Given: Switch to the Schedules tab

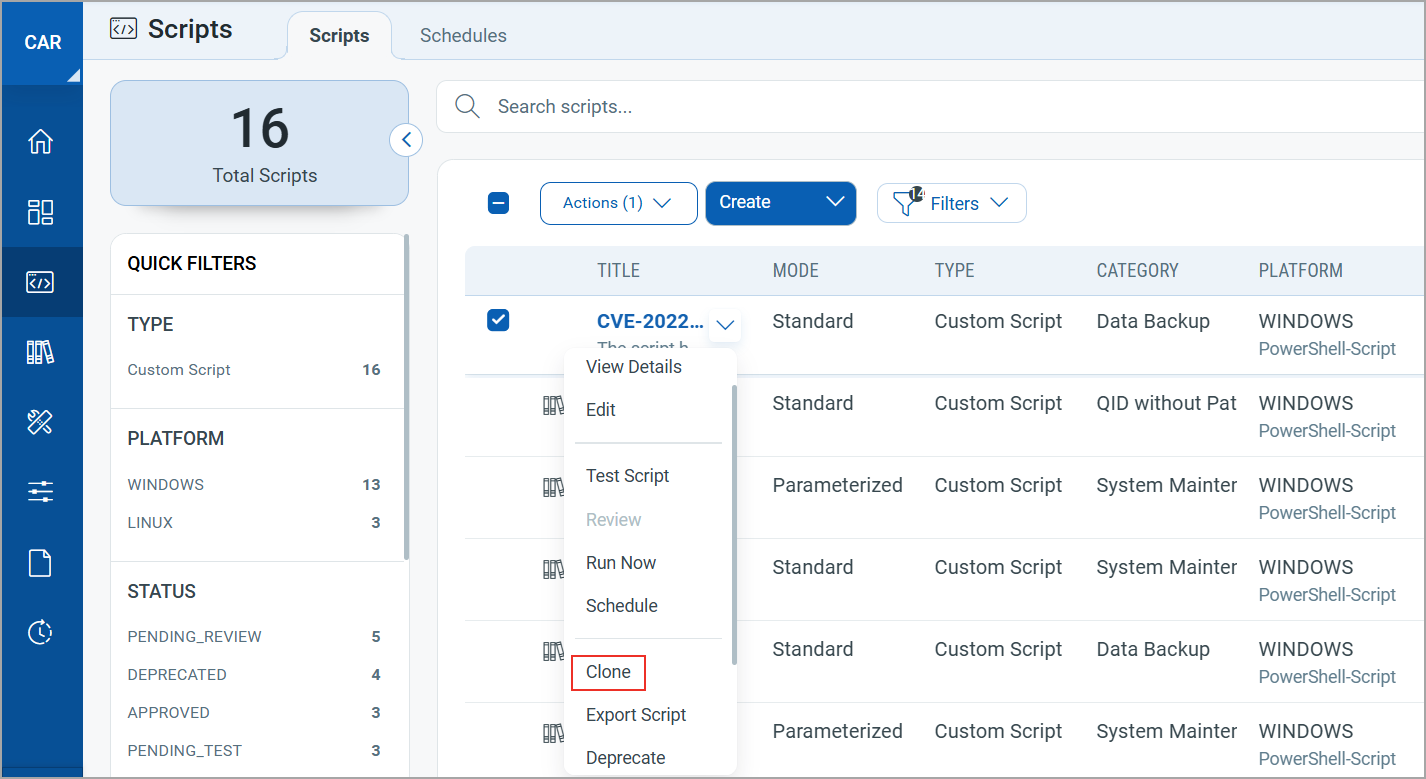Looking at the screenshot, I should 463,35.
